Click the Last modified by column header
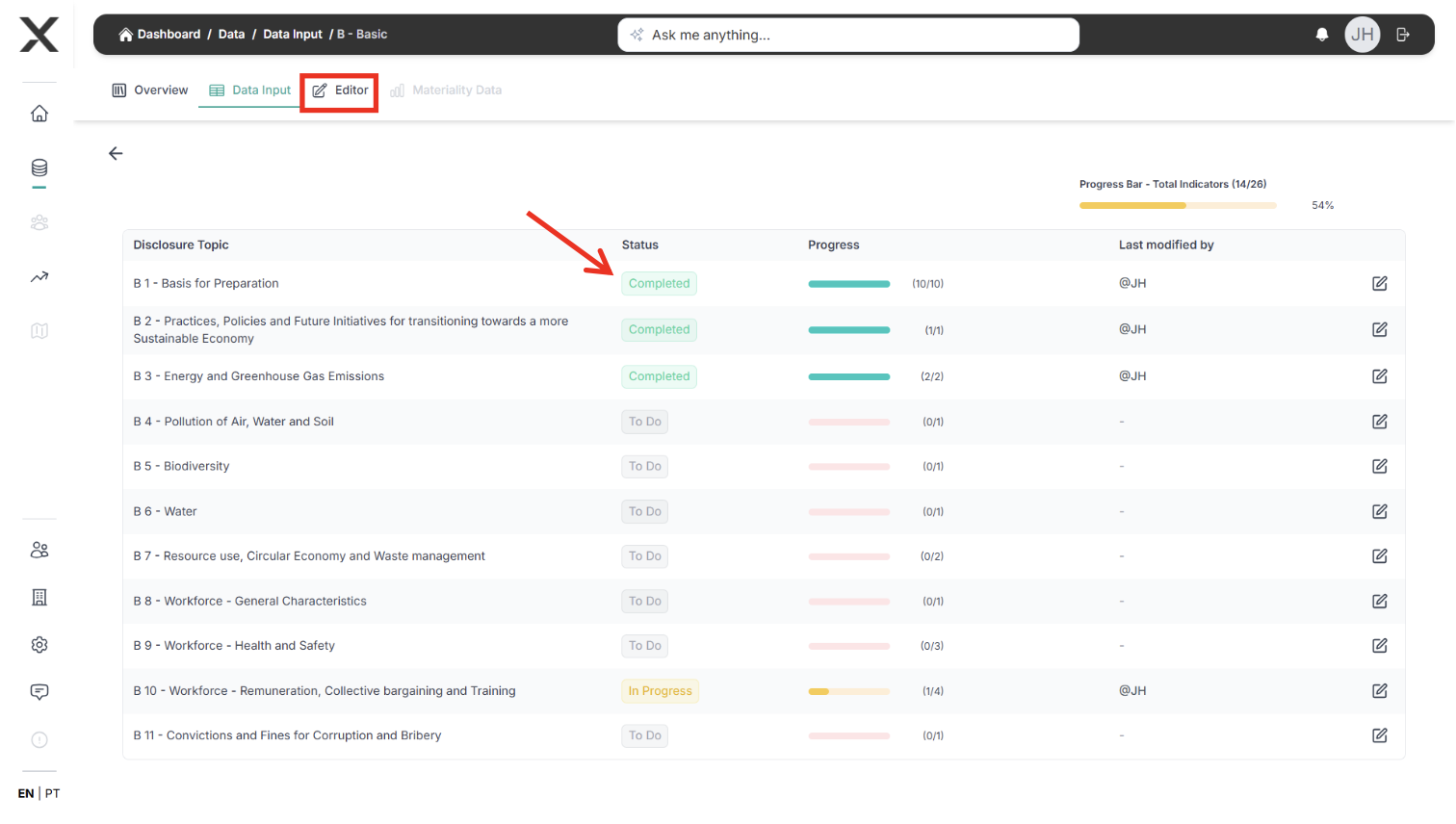 [x=1166, y=245]
